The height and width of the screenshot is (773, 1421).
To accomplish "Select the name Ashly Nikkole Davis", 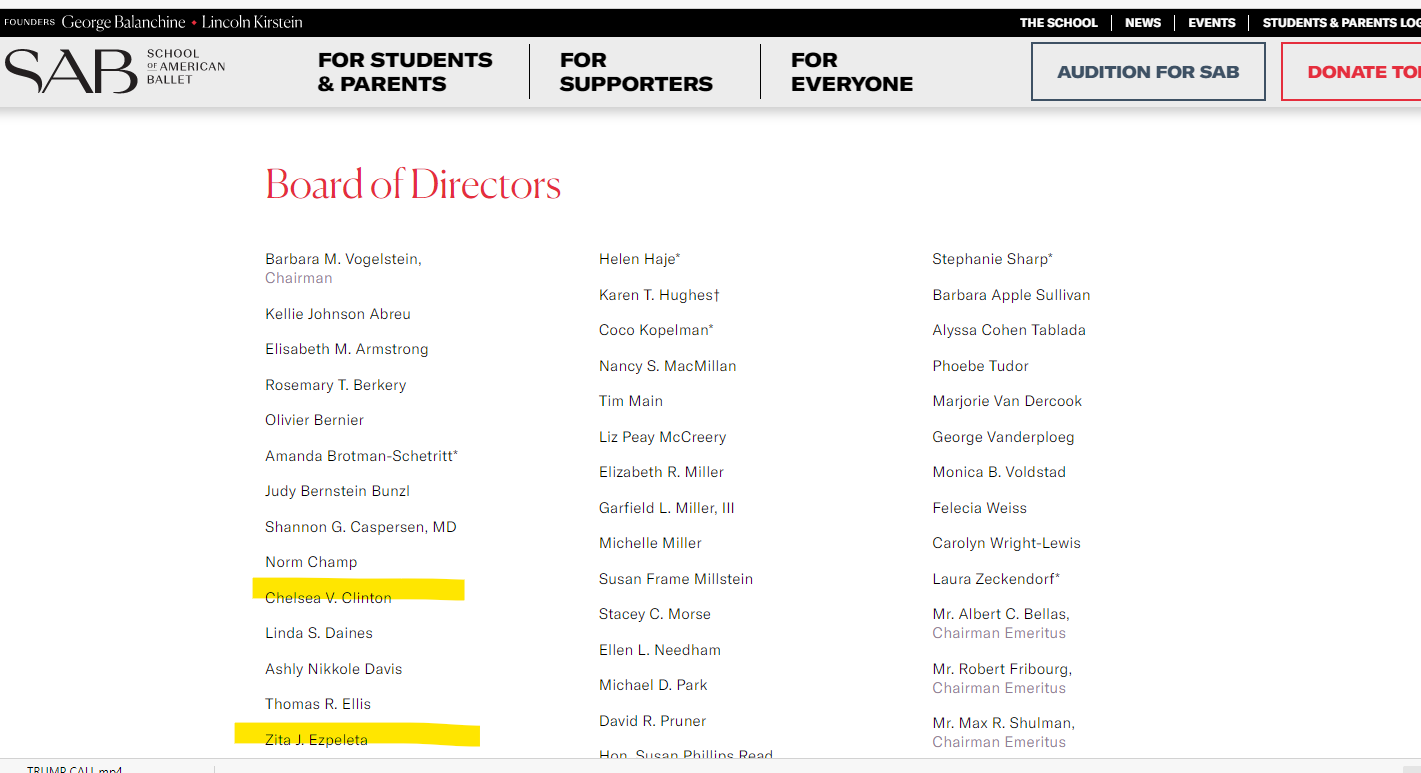I will 334,669.
